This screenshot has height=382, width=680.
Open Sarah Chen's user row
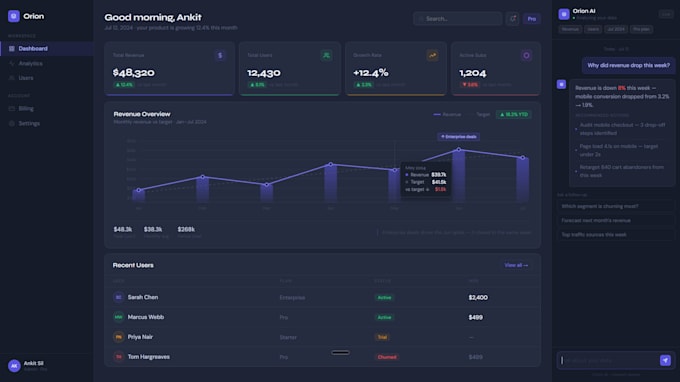(x=322, y=297)
